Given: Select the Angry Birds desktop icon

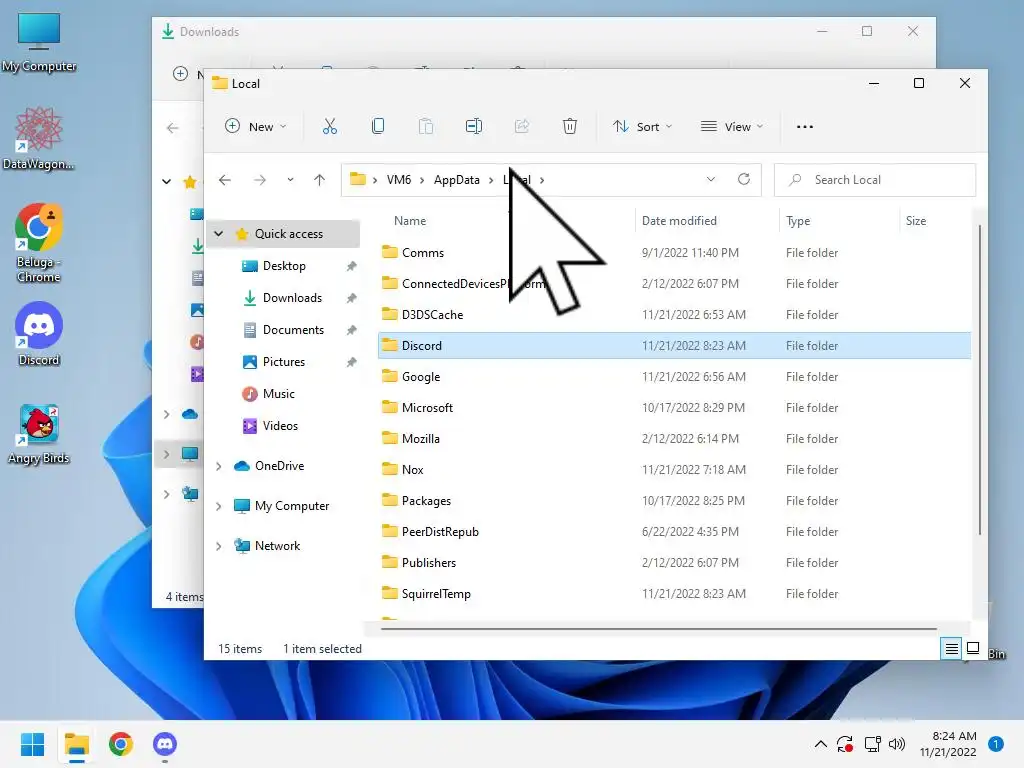Looking at the screenshot, I should pos(39,434).
